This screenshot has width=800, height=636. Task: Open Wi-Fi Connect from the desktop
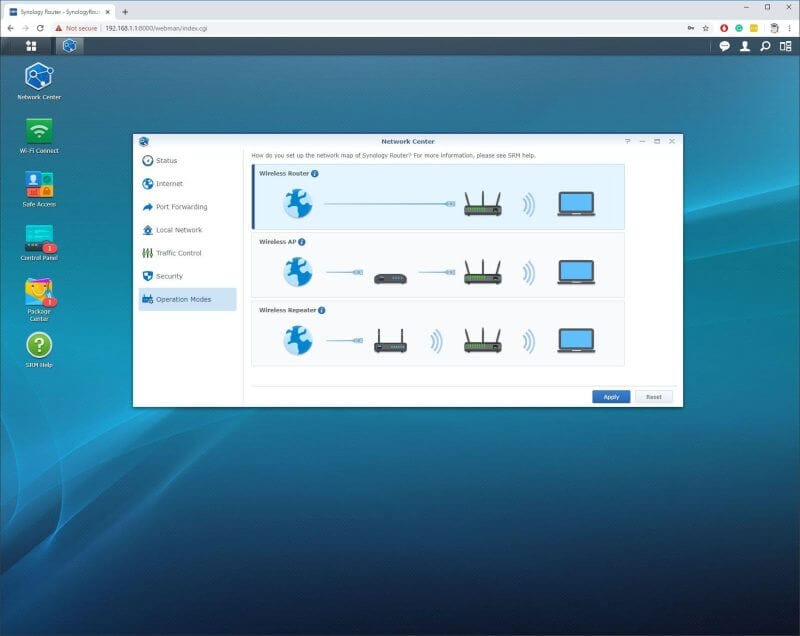pyautogui.click(x=39, y=131)
